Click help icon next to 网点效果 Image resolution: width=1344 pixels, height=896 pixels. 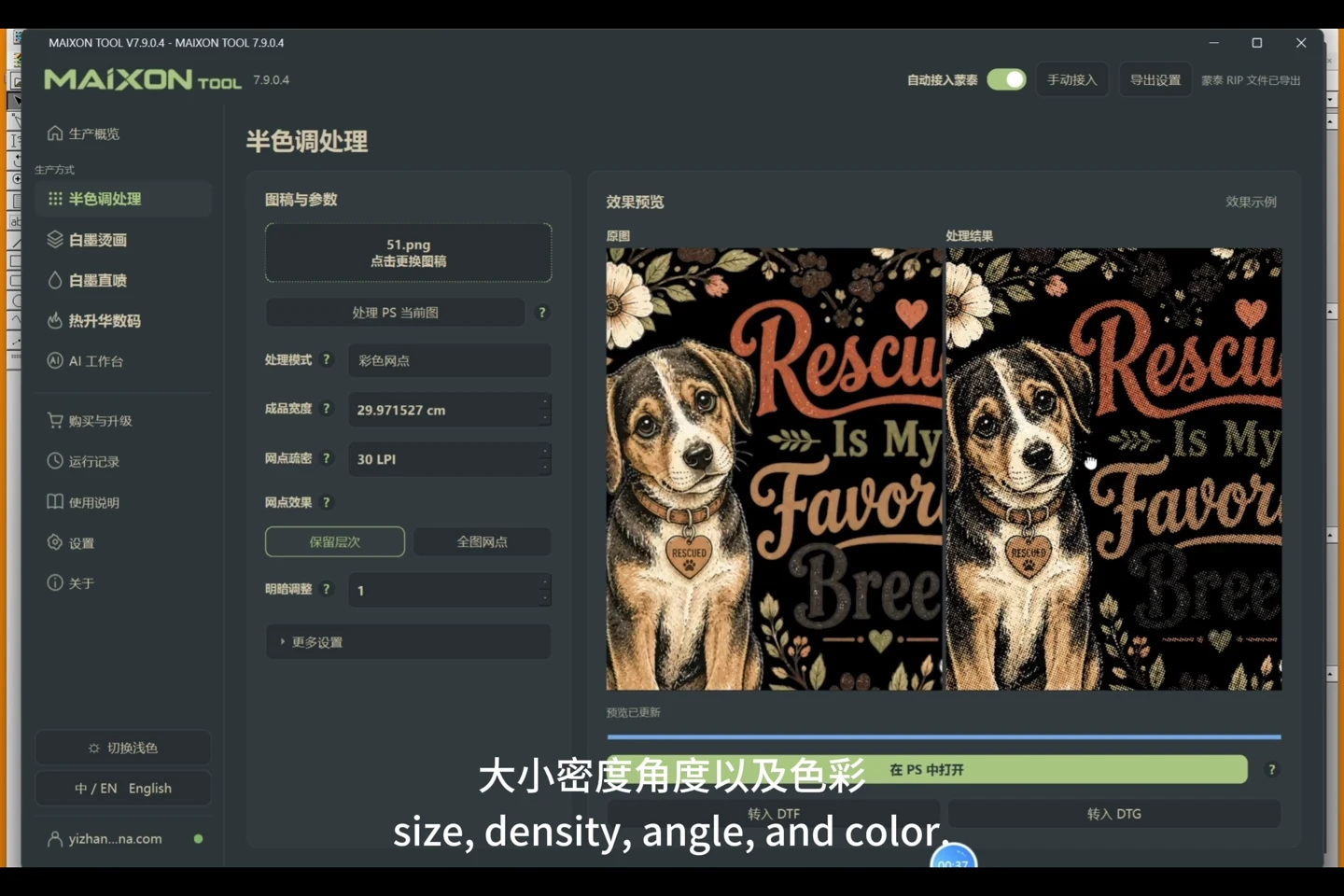(x=327, y=502)
